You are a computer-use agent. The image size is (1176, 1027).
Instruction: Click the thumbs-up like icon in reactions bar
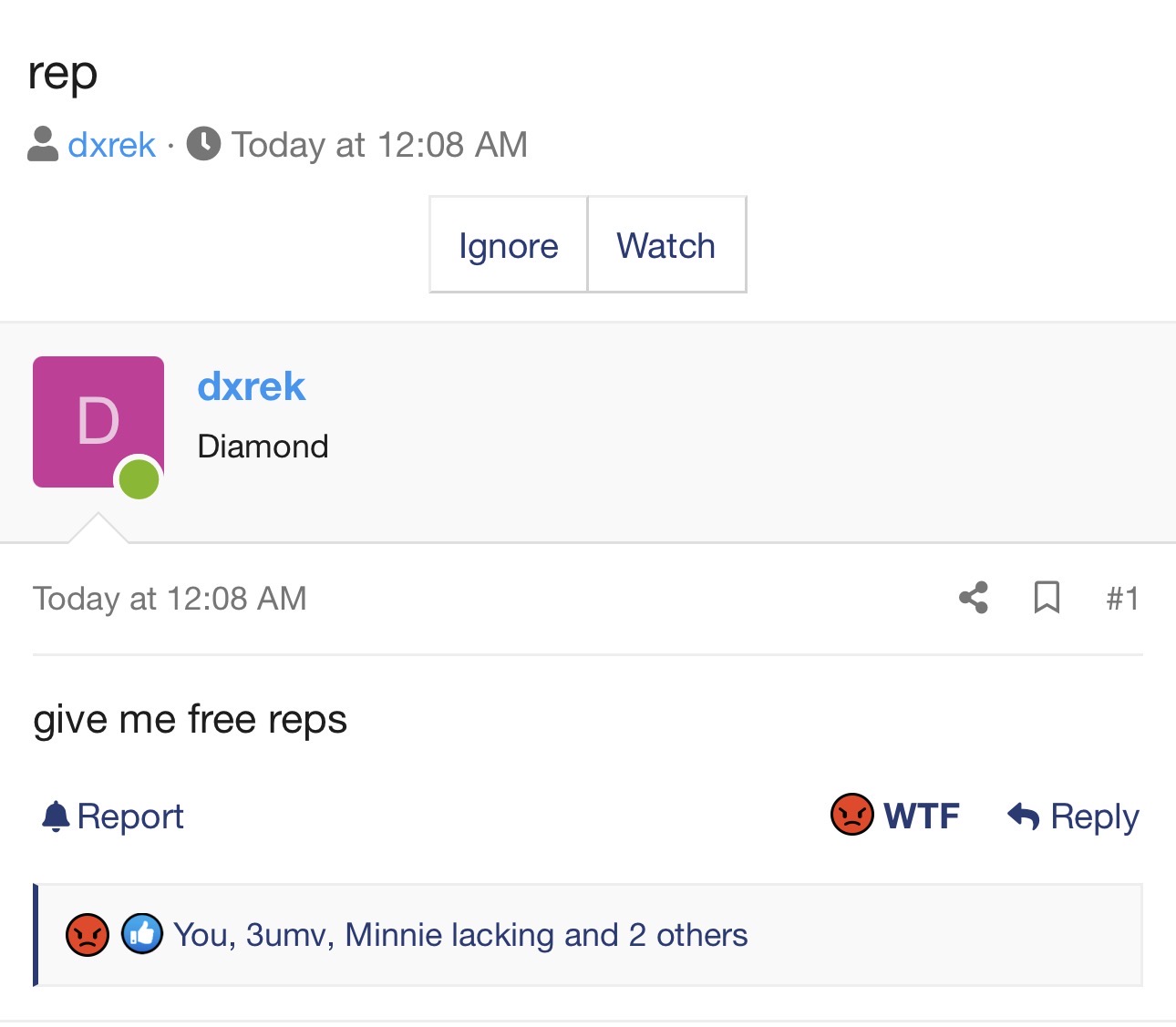tap(142, 934)
